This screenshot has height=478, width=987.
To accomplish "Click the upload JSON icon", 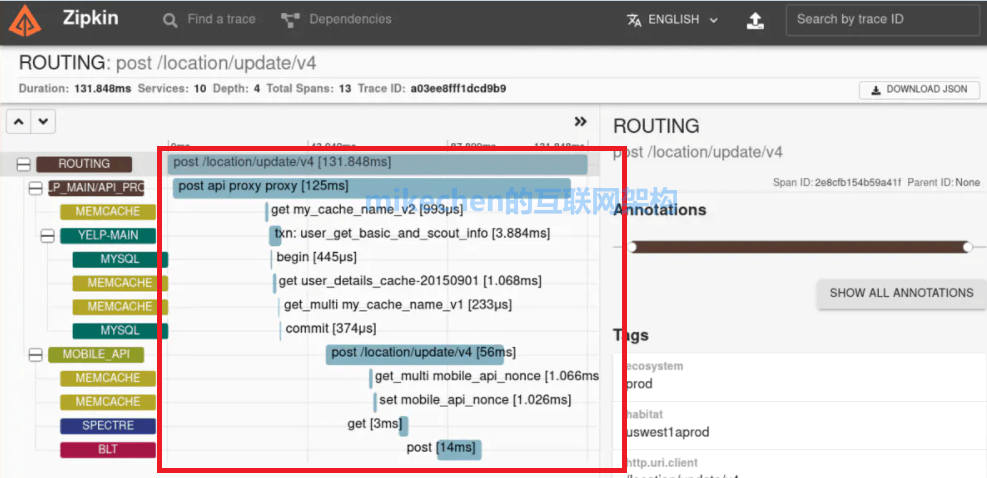I will 755,21.
